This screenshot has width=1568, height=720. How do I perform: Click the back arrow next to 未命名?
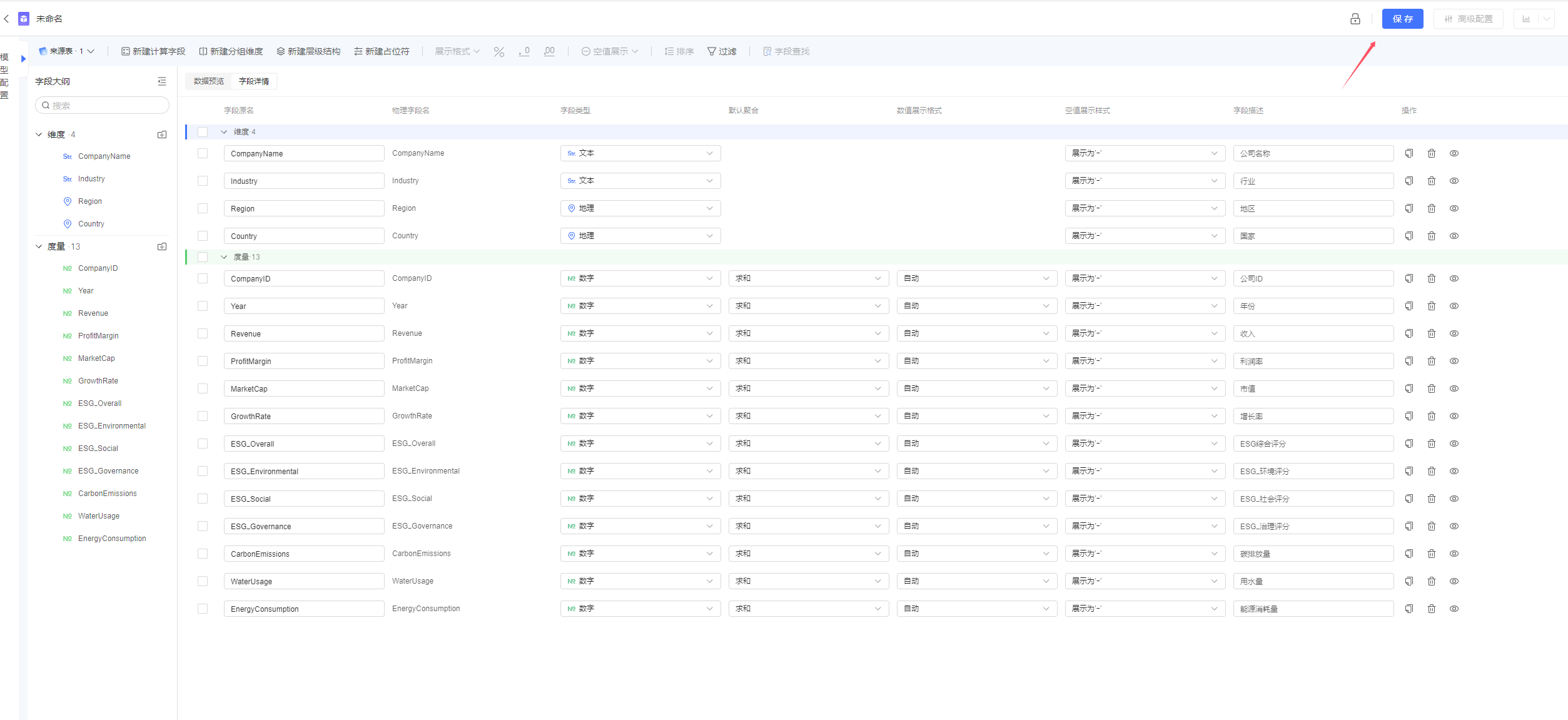point(7,19)
